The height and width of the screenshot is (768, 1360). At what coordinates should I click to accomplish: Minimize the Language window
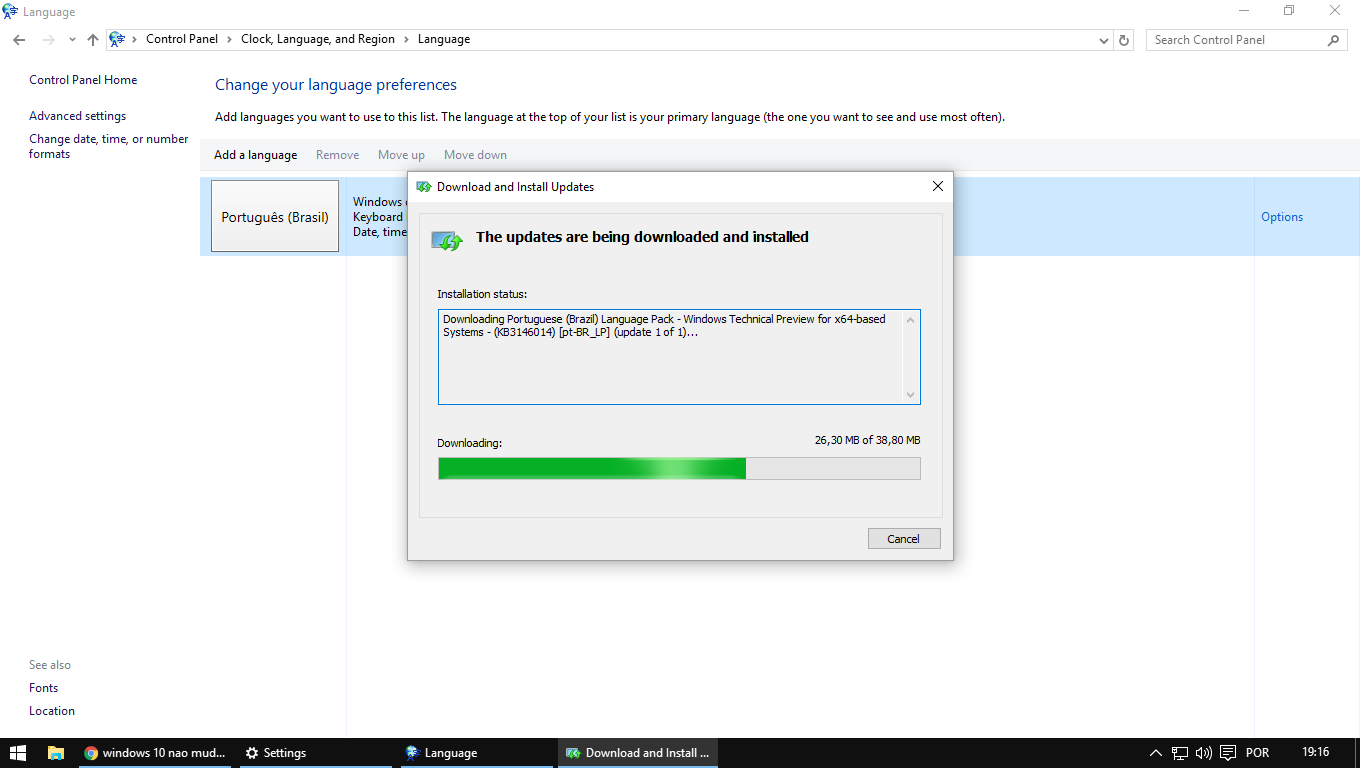click(x=1244, y=11)
